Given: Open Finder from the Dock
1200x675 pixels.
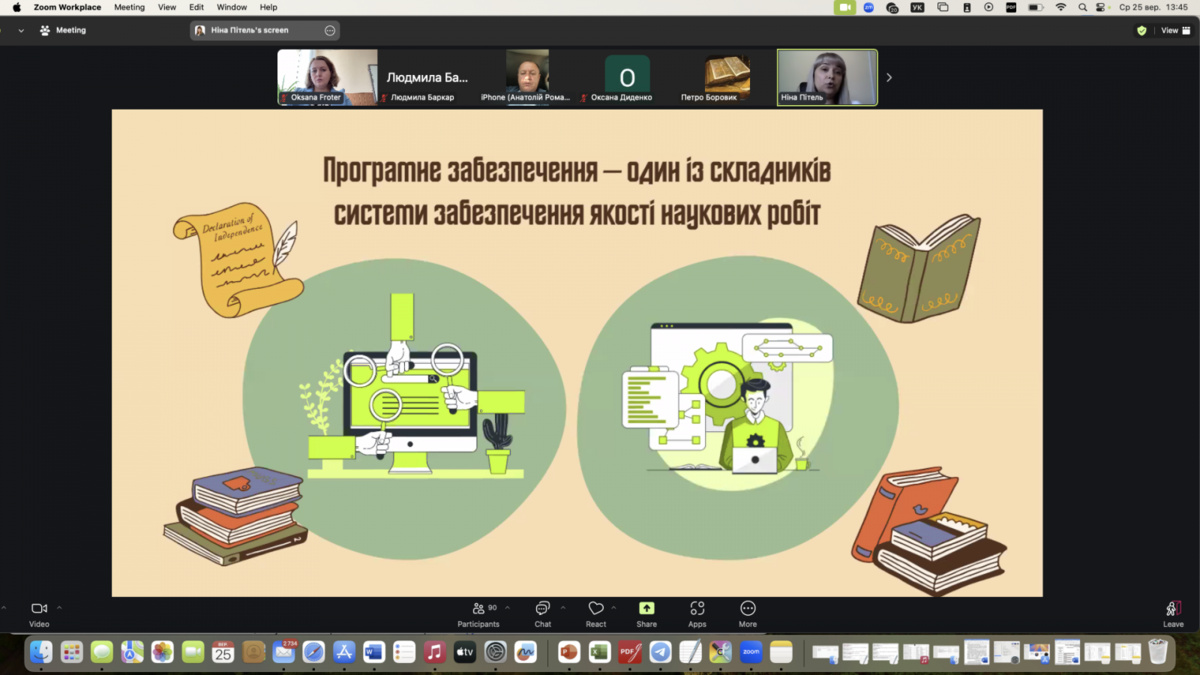Looking at the screenshot, I should pos(41,652).
